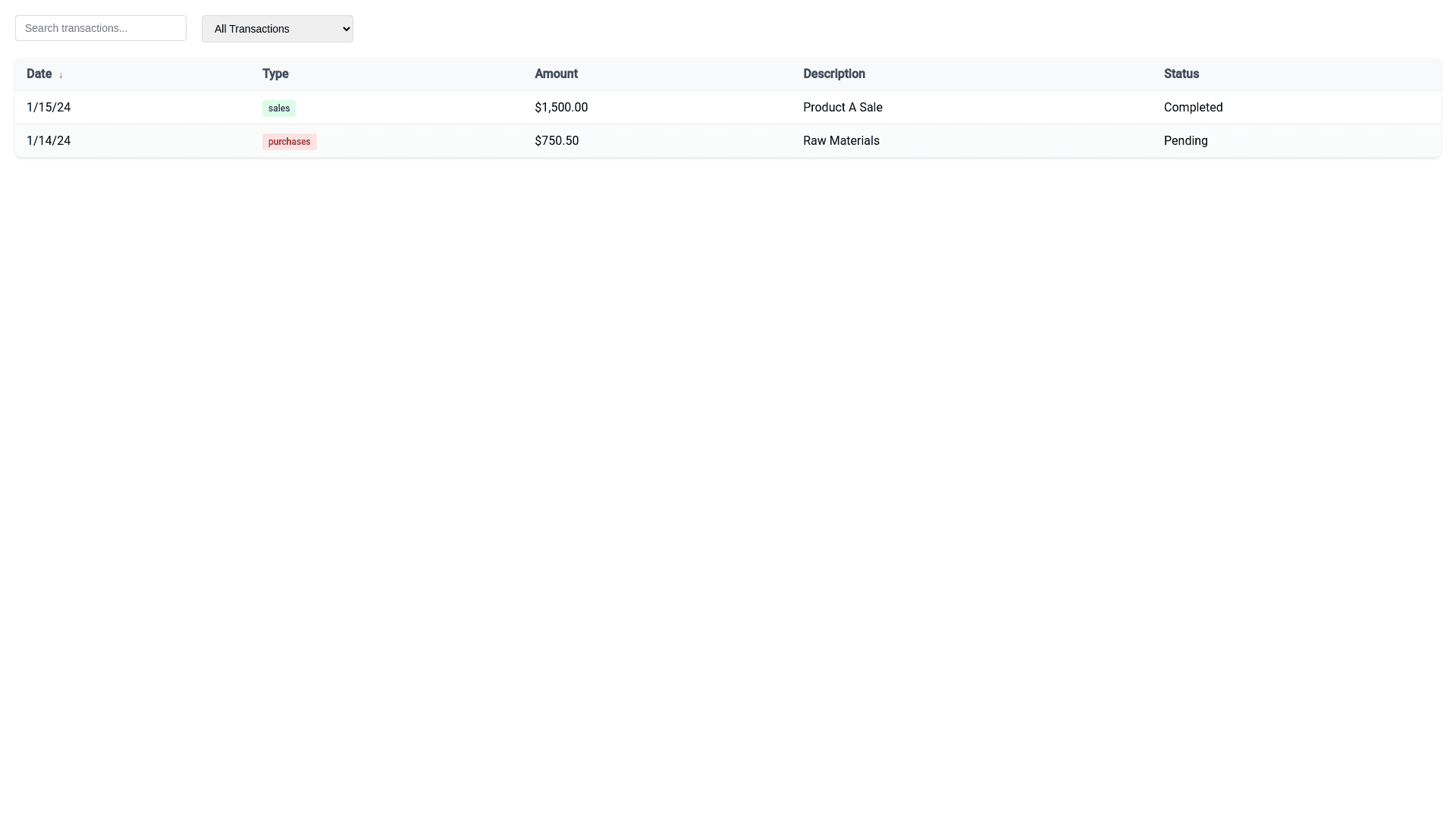This screenshot has height=819, width=1456.
Task: Sort by the Amount column header
Action: click(x=556, y=74)
